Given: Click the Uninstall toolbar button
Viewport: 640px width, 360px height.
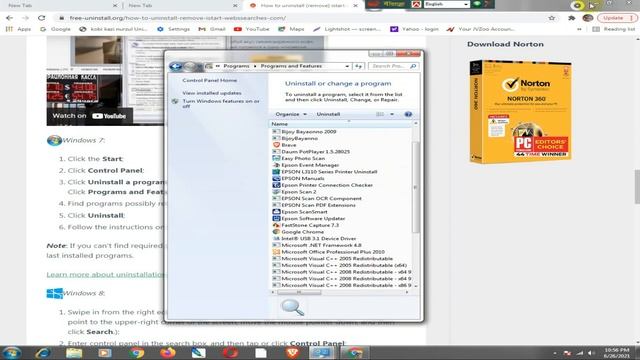Looking at the screenshot, I should pos(328,114).
